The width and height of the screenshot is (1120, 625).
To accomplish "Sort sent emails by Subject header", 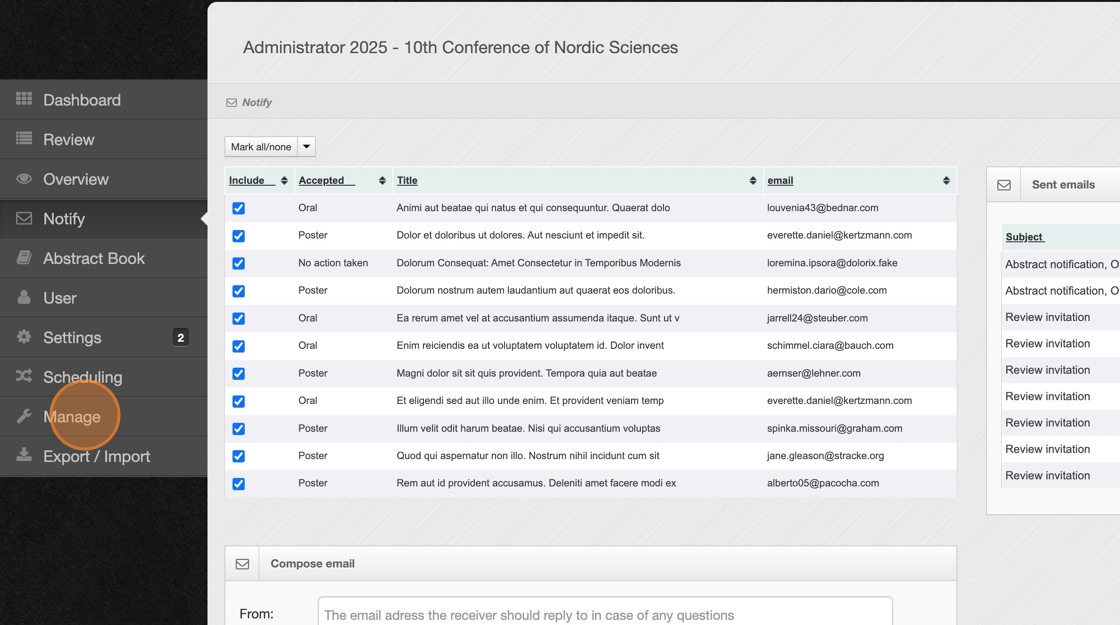I will point(1024,237).
